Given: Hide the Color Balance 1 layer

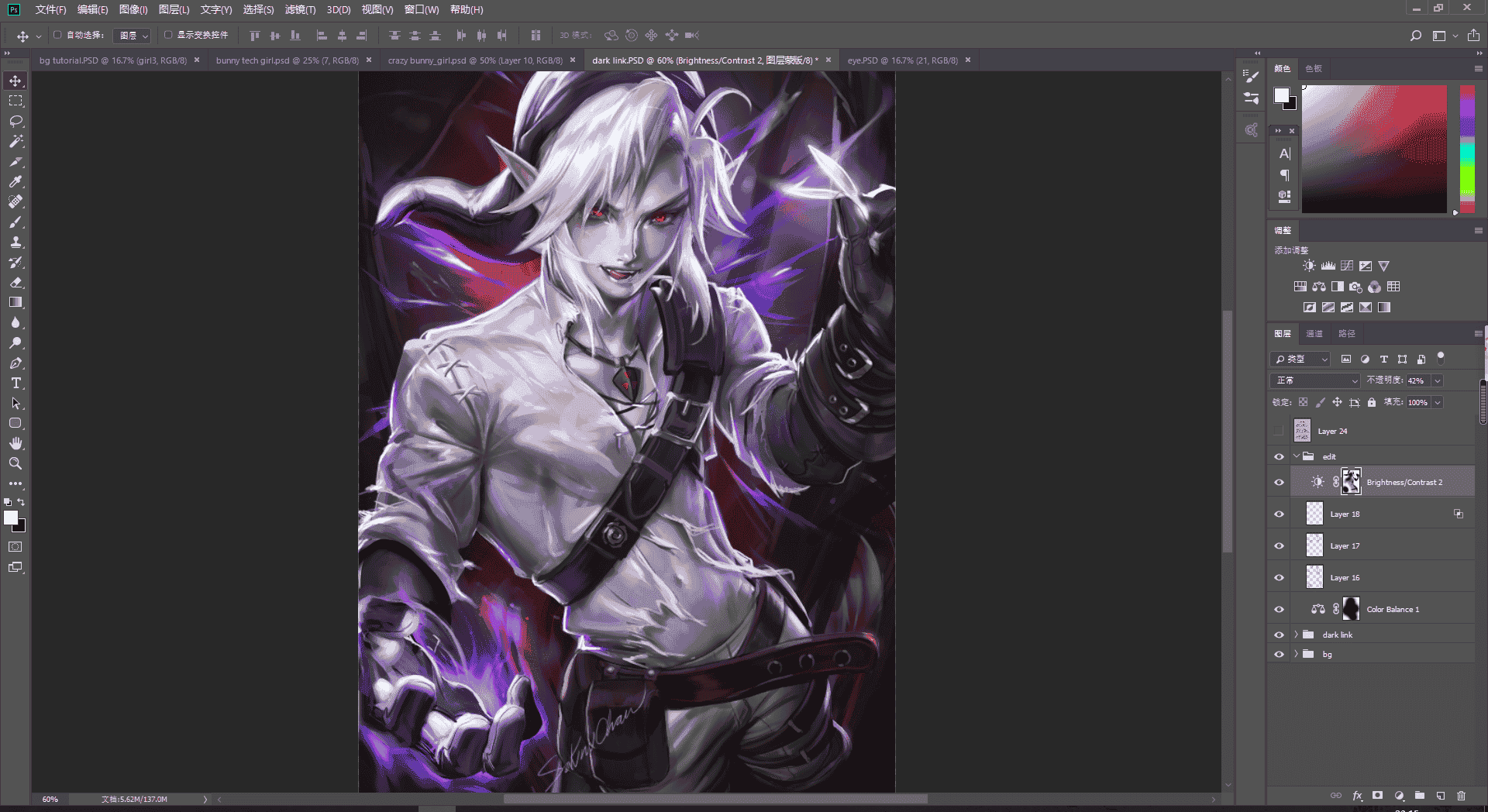Looking at the screenshot, I should [1279, 610].
